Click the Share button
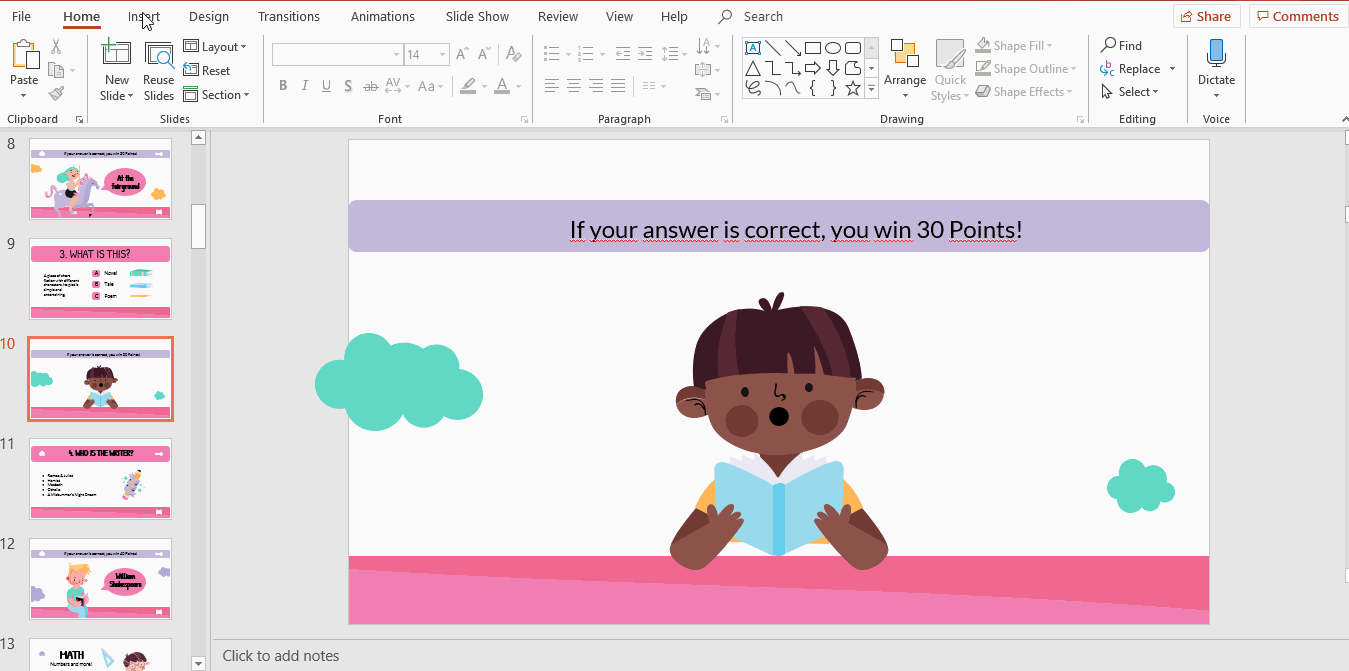This screenshot has width=1349, height=671. [1206, 16]
